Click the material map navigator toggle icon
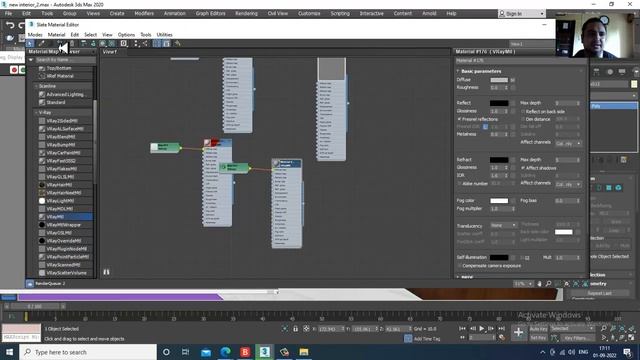This screenshot has width=640, height=360. (x=157, y=43)
